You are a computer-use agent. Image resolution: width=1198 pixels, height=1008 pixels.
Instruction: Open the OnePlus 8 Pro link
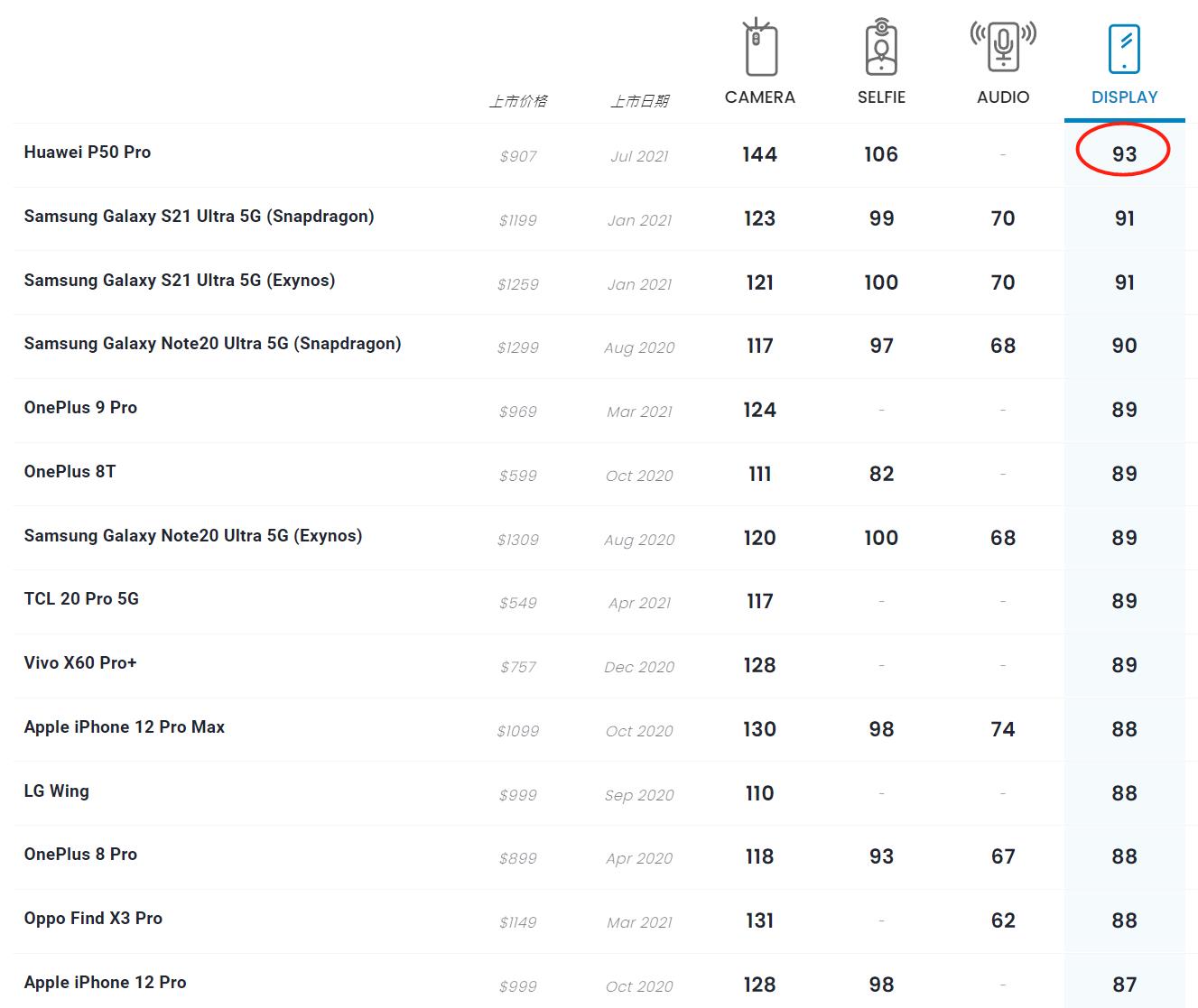tap(80, 855)
